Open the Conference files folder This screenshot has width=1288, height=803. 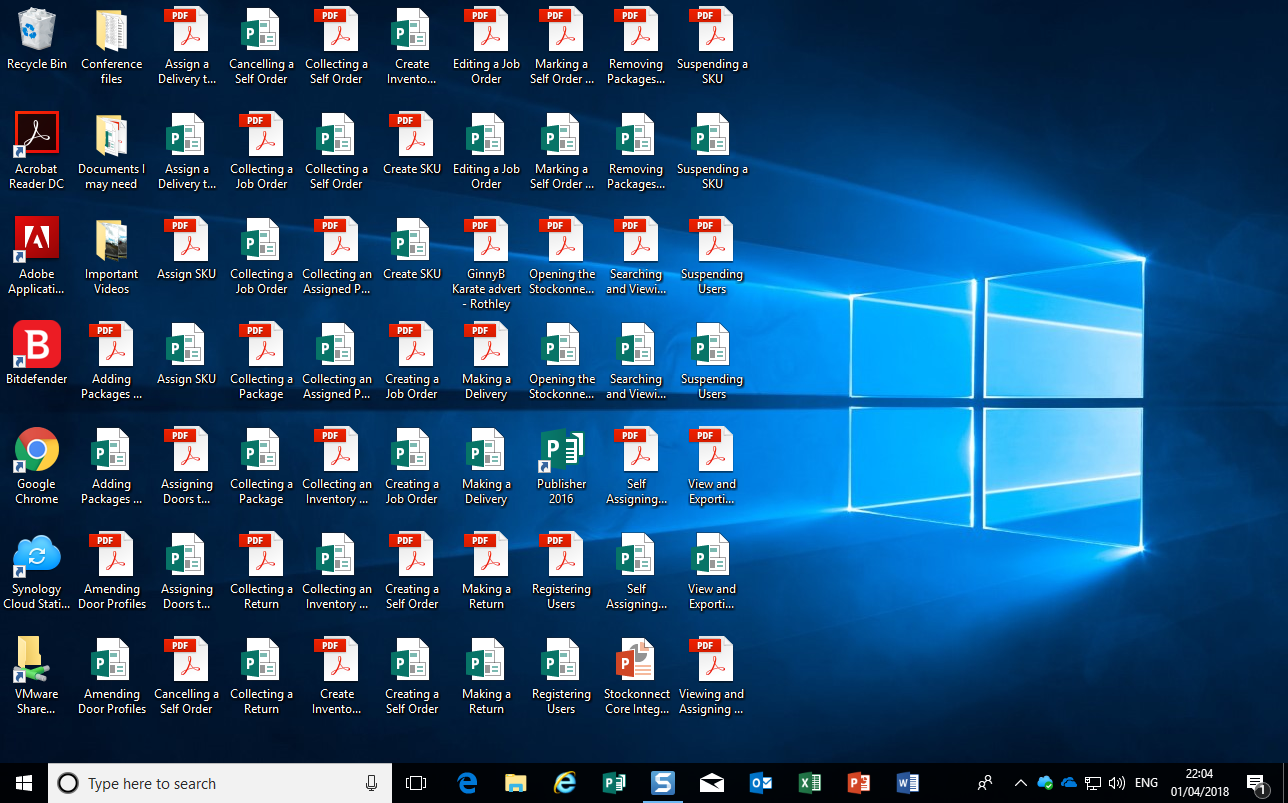(111, 28)
